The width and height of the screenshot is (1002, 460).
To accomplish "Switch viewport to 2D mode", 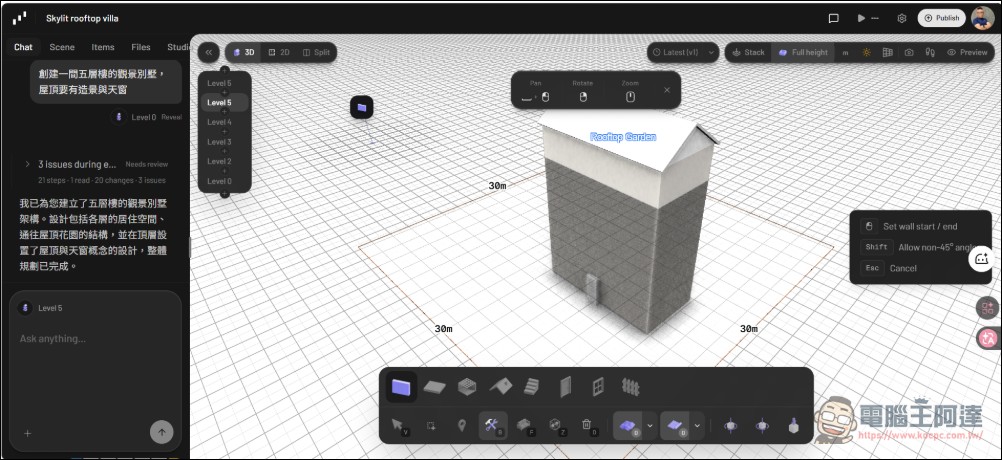I will 279,52.
